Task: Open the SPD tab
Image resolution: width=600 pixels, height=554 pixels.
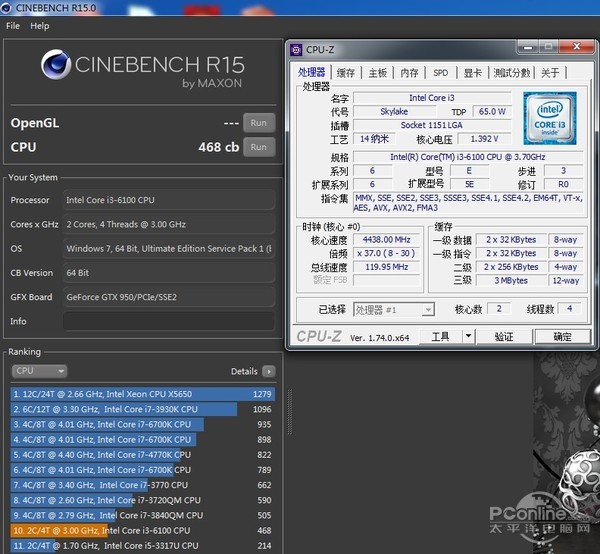Action: [x=441, y=73]
